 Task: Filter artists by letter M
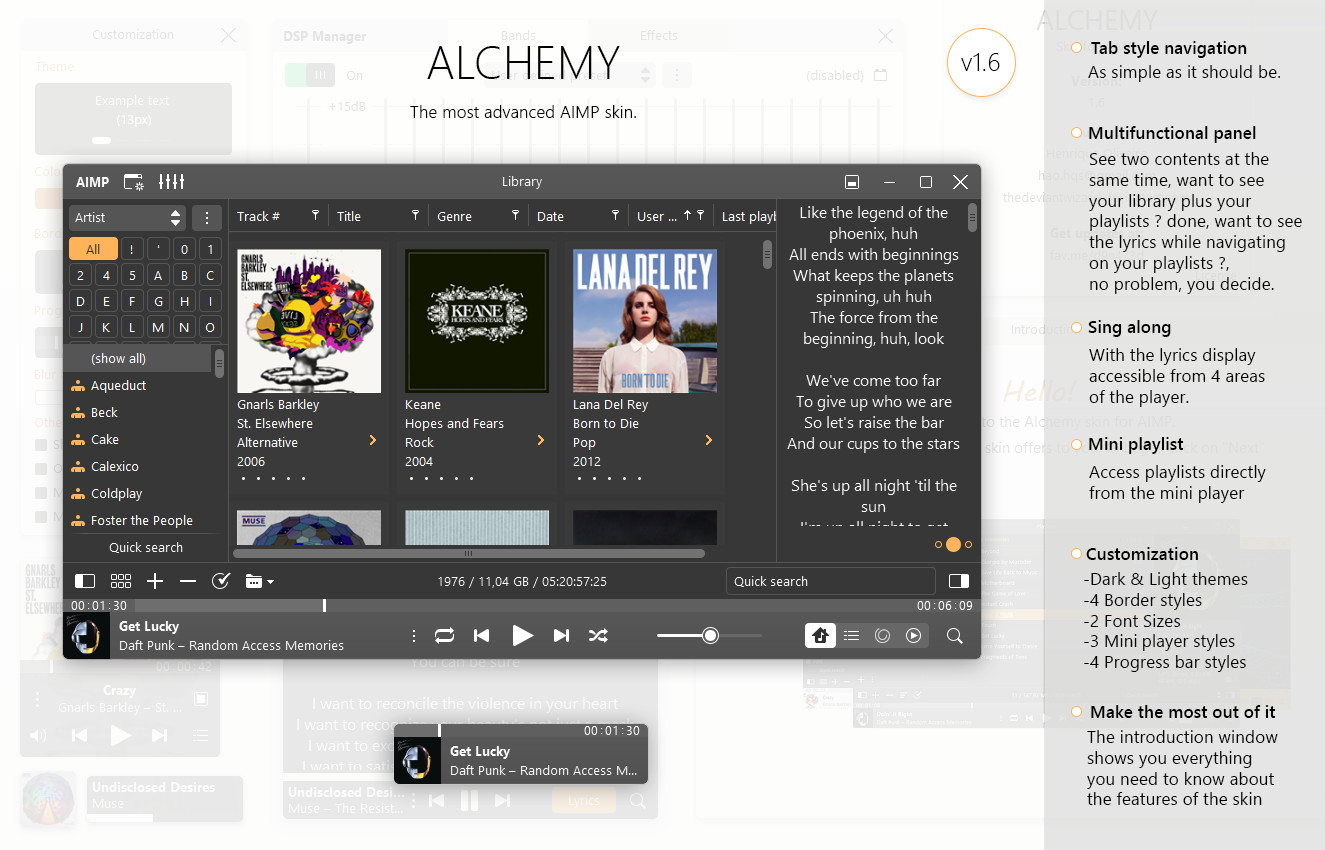click(158, 327)
